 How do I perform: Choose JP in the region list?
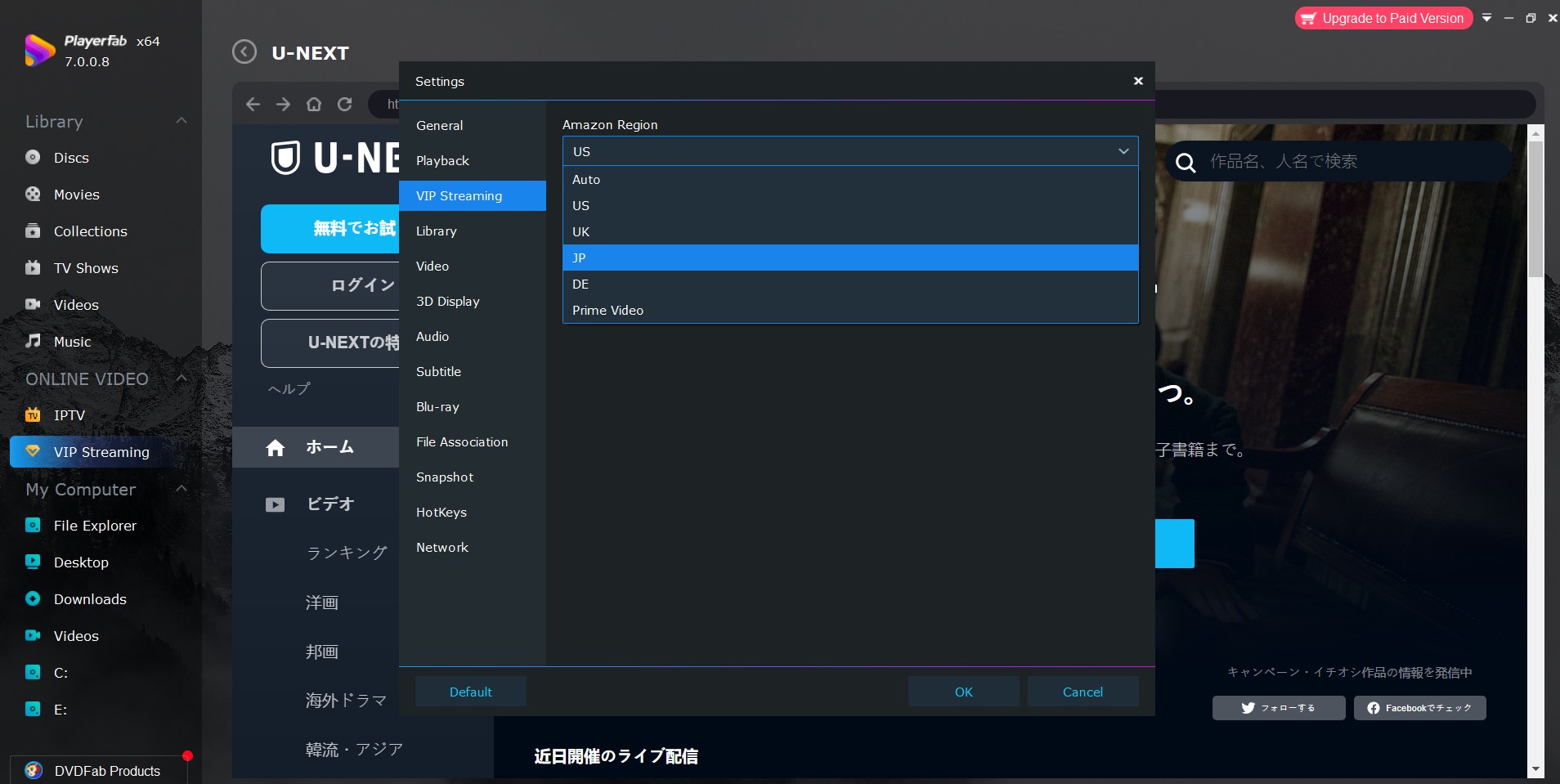click(850, 258)
